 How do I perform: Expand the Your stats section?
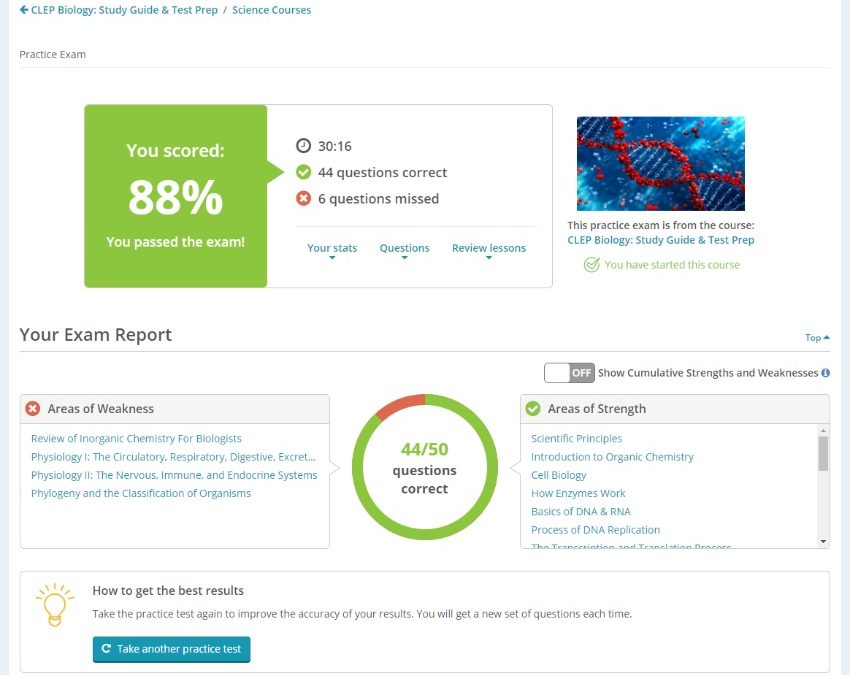pyautogui.click(x=332, y=249)
